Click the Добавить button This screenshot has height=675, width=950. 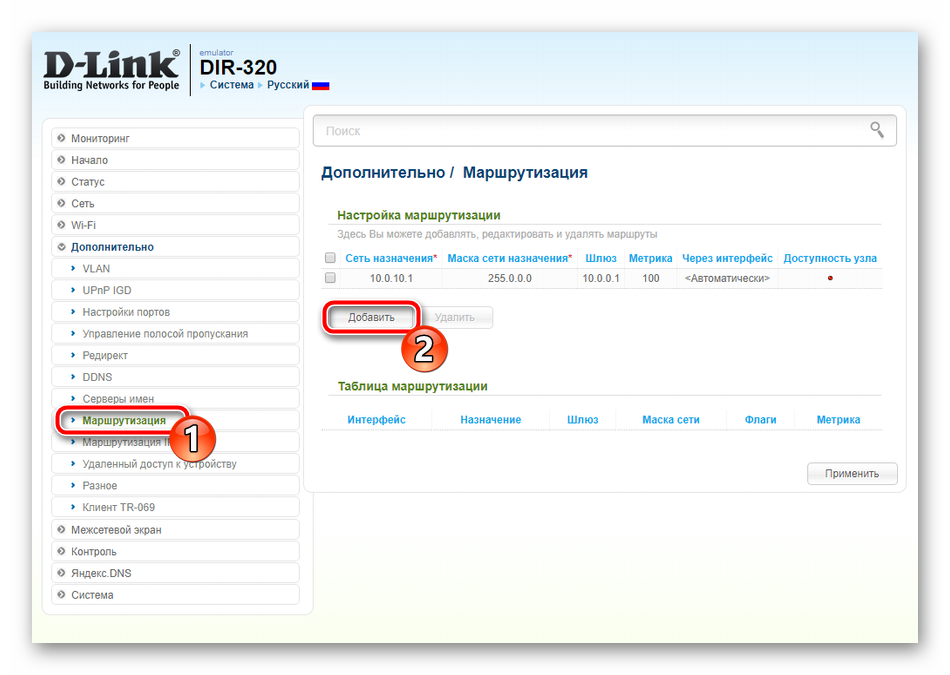[x=371, y=318]
